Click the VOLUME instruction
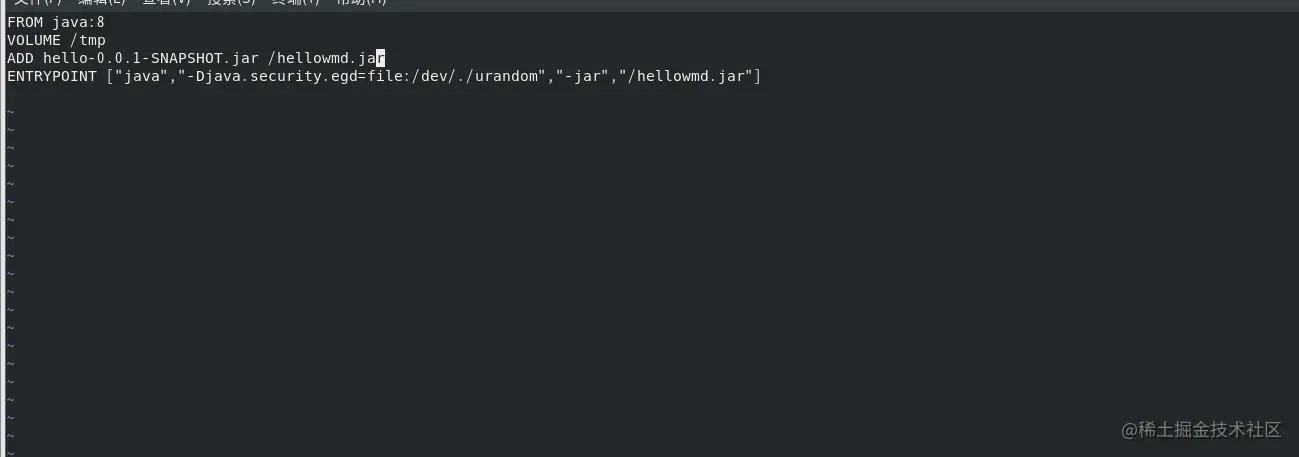This screenshot has height=457, width=1299. (x=34, y=40)
